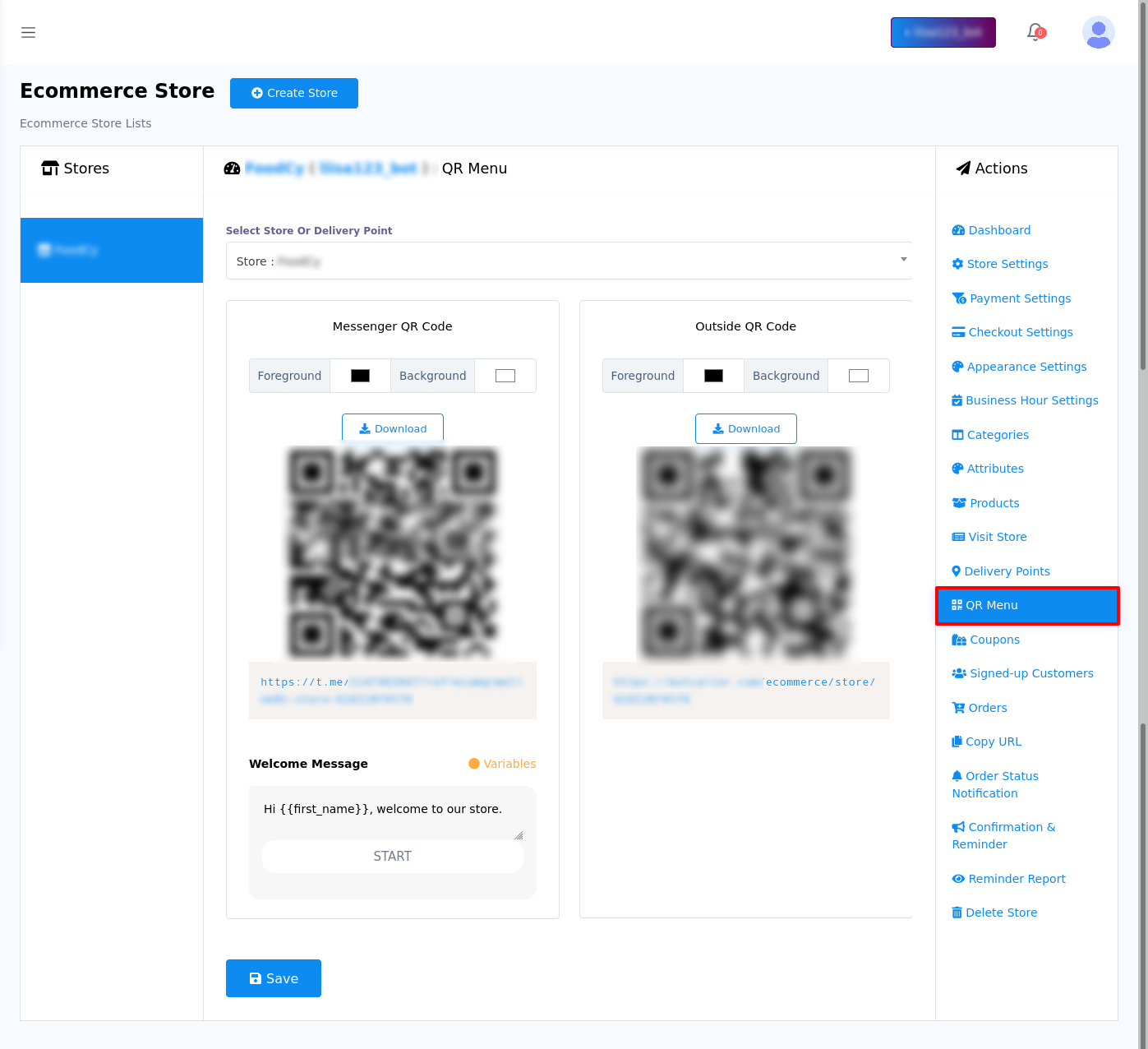Click the Checkout Settings card icon
This screenshot has height=1049, width=1148.
click(x=958, y=332)
